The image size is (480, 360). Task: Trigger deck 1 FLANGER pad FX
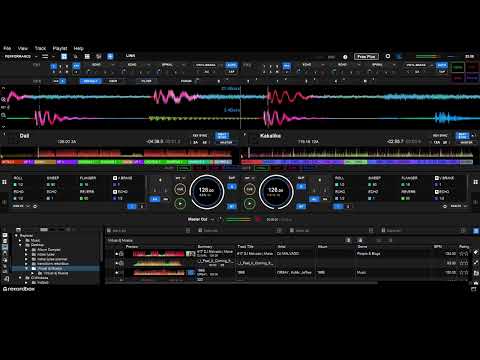[x=88, y=181]
